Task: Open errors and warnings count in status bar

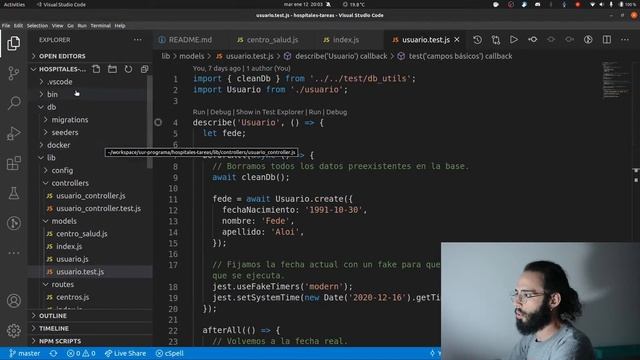Action: point(81,353)
